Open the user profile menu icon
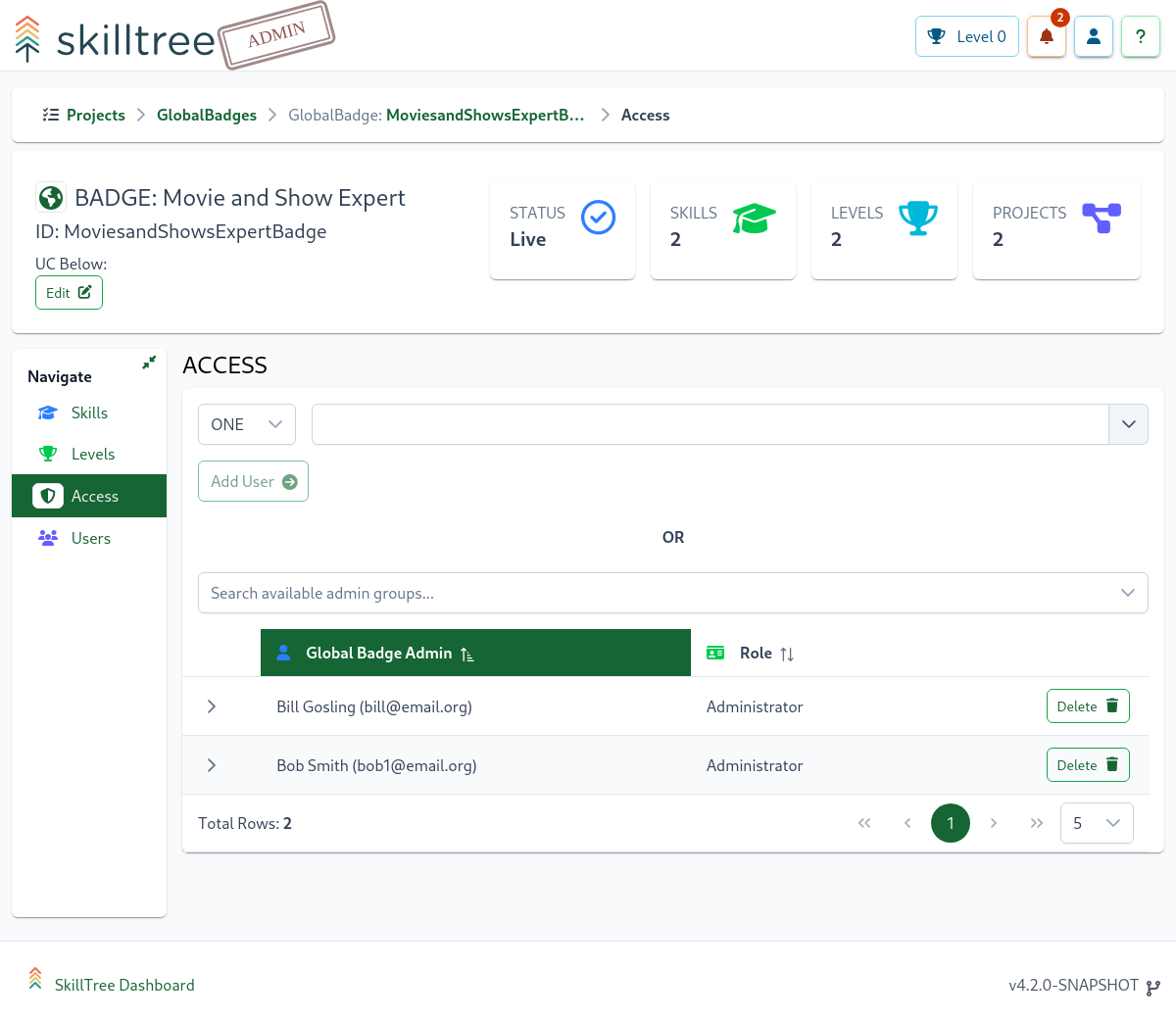 point(1093,37)
